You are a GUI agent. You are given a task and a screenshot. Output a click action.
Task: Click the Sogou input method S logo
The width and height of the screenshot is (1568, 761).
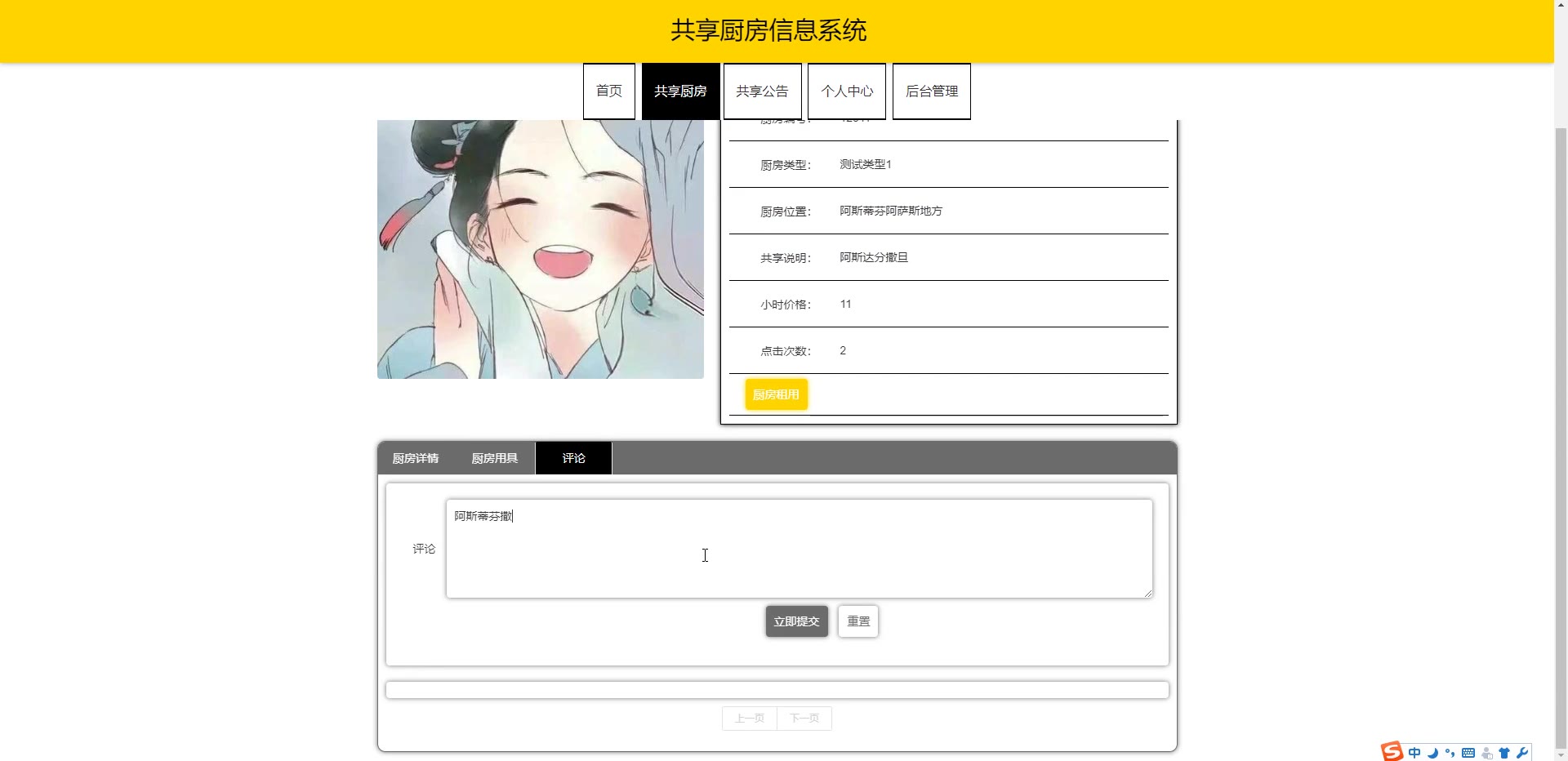click(1392, 751)
